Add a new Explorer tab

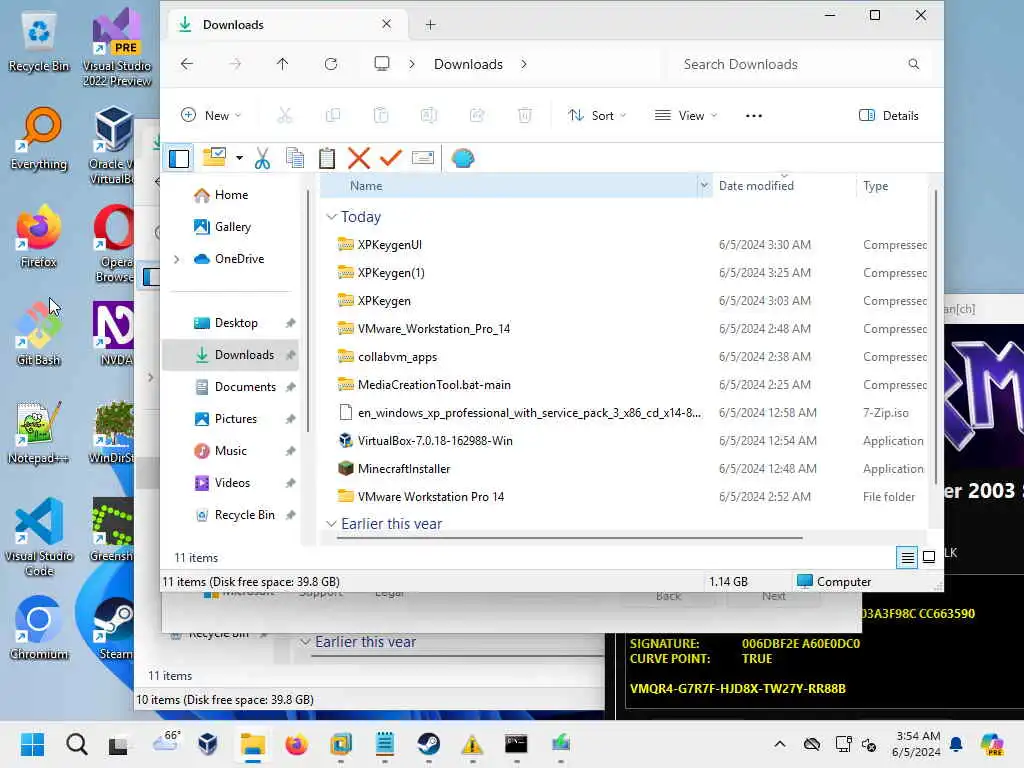(x=430, y=25)
